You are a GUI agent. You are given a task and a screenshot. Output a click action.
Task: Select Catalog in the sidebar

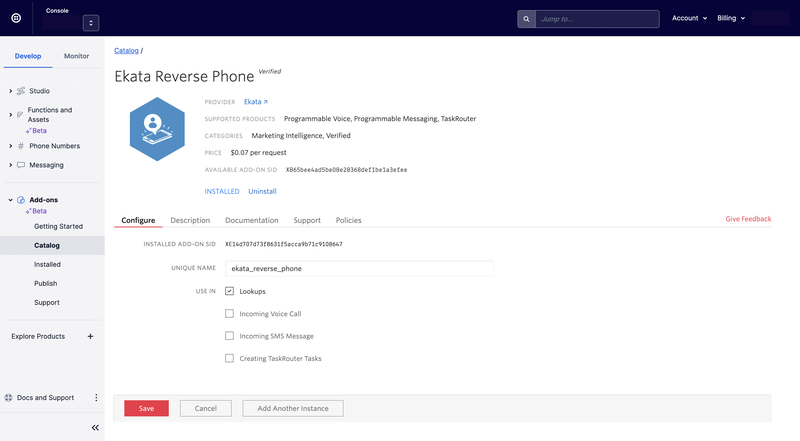pyautogui.click(x=52, y=246)
